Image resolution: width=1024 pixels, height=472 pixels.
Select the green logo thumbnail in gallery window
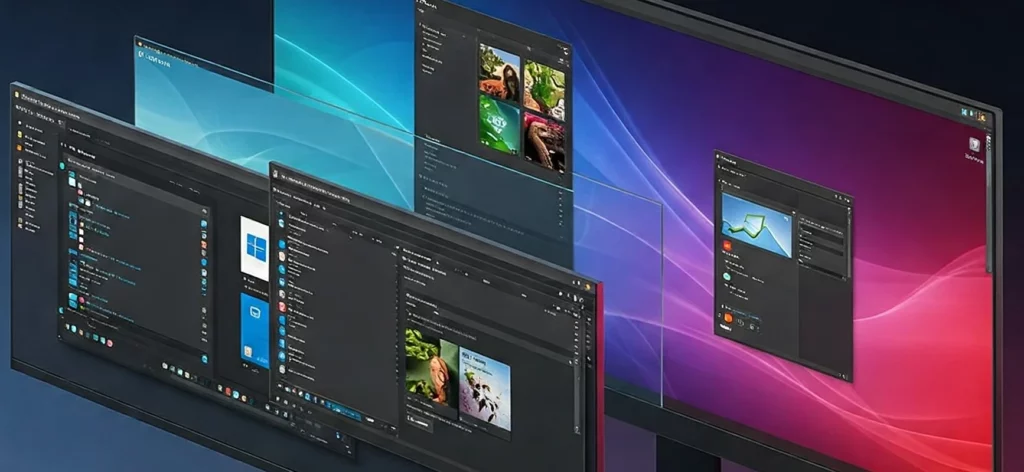[499, 124]
